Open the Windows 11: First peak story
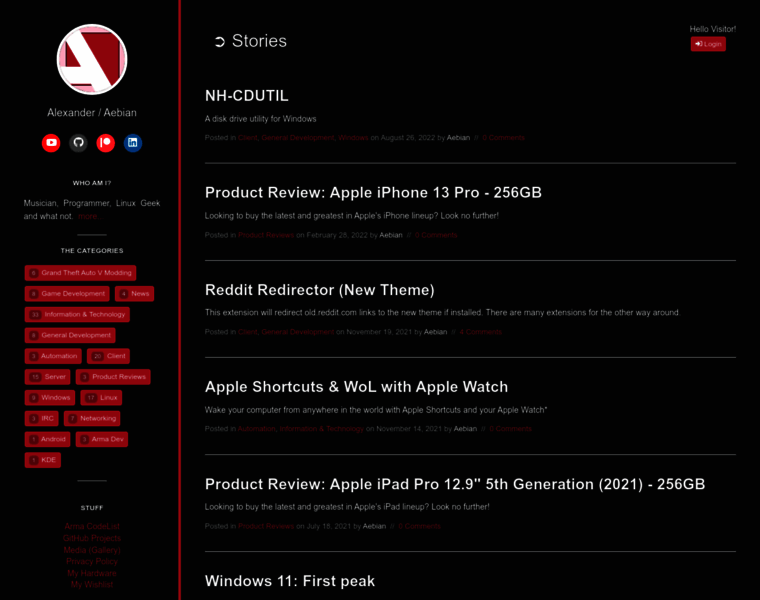Viewport: 760px width, 600px height. pyautogui.click(x=290, y=581)
